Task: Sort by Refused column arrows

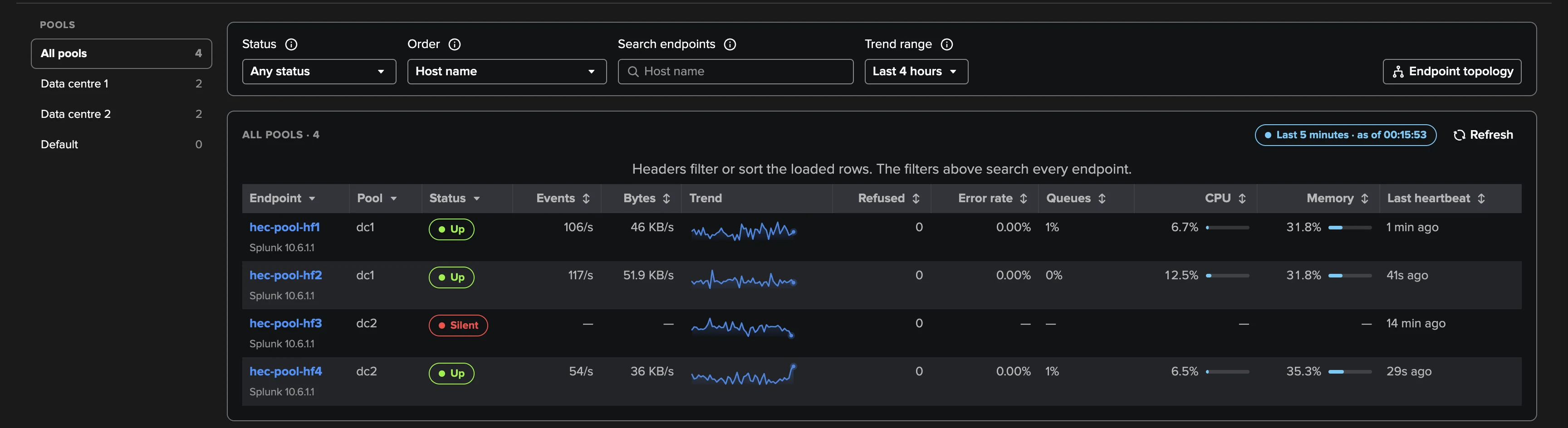Action: [x=916, y=198]
